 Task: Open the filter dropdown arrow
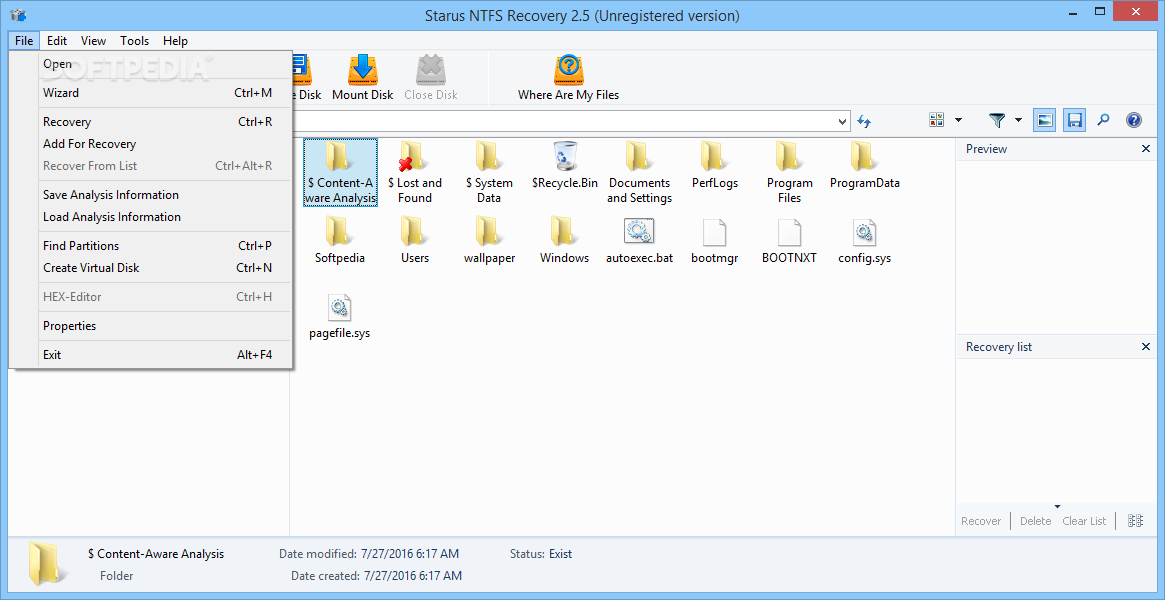pos(1018,120)
